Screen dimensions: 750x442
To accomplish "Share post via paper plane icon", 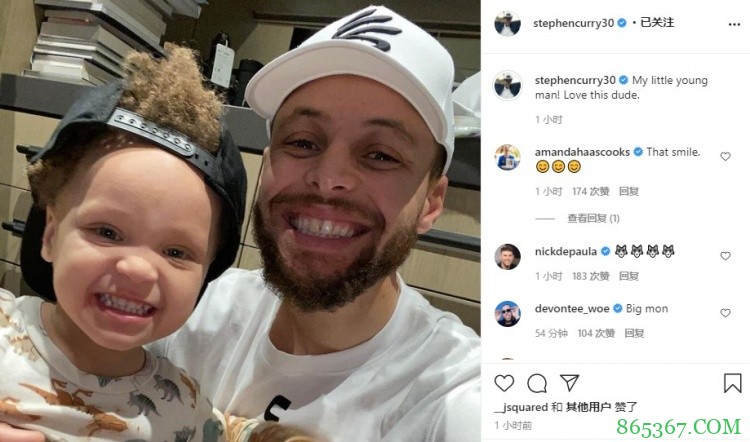I will click(570, 383).
